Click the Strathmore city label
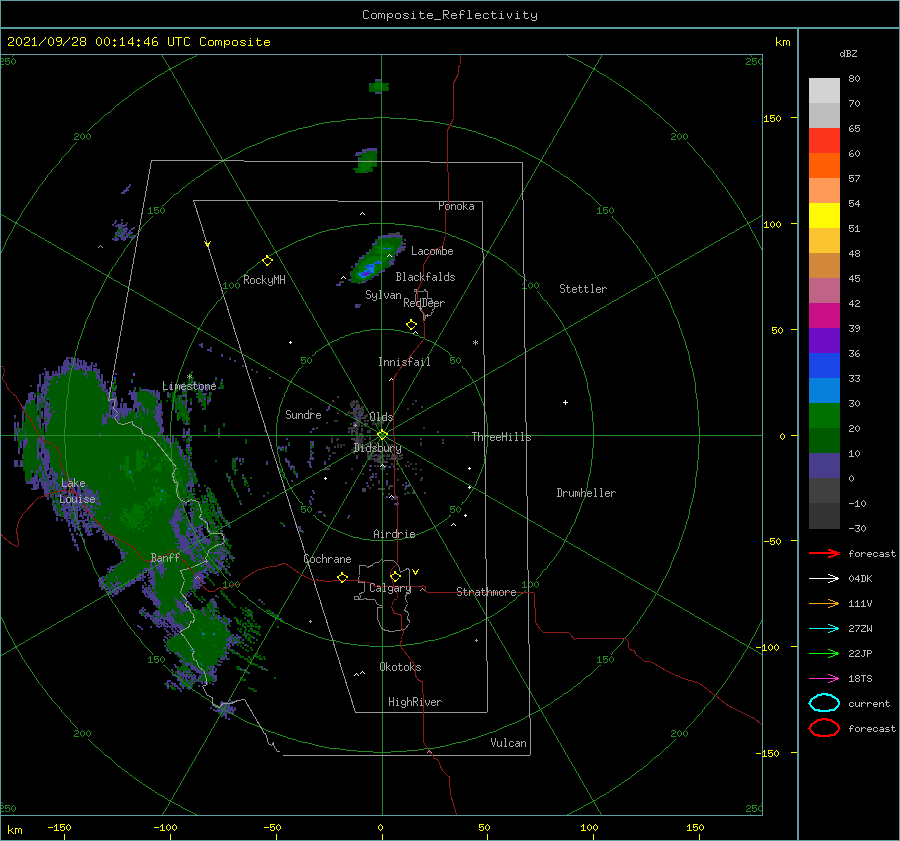 [x=486, y=592]
